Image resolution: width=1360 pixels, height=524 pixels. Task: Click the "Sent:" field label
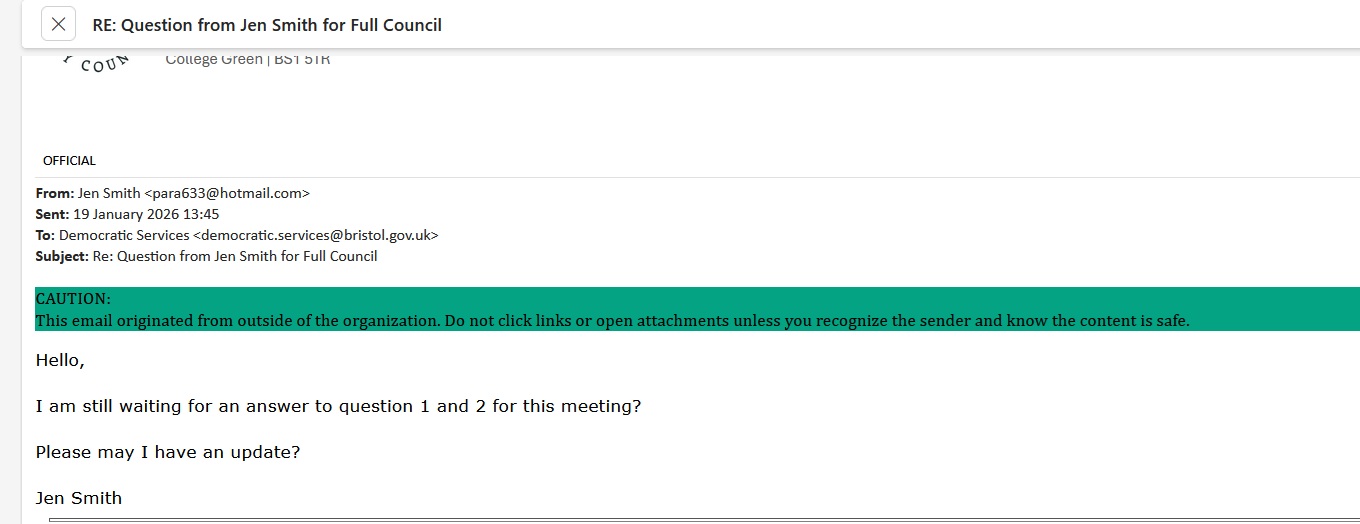(52, 215)
